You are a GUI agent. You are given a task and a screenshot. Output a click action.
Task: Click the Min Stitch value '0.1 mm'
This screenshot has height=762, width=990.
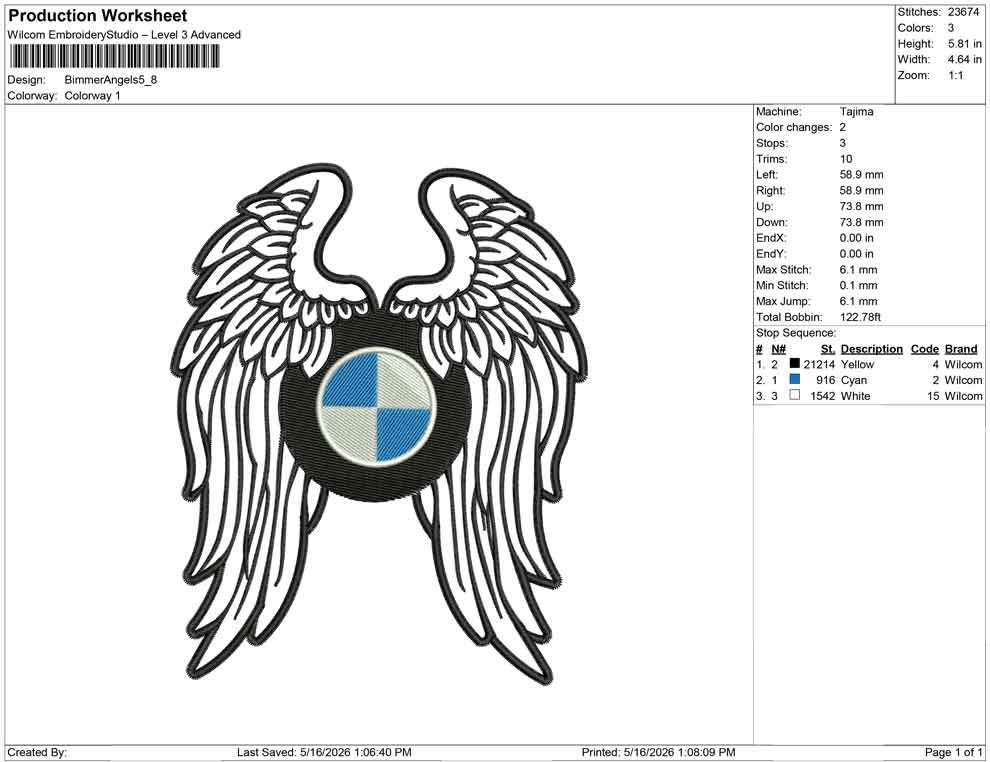pyautogui.click(x=859, y=285)
